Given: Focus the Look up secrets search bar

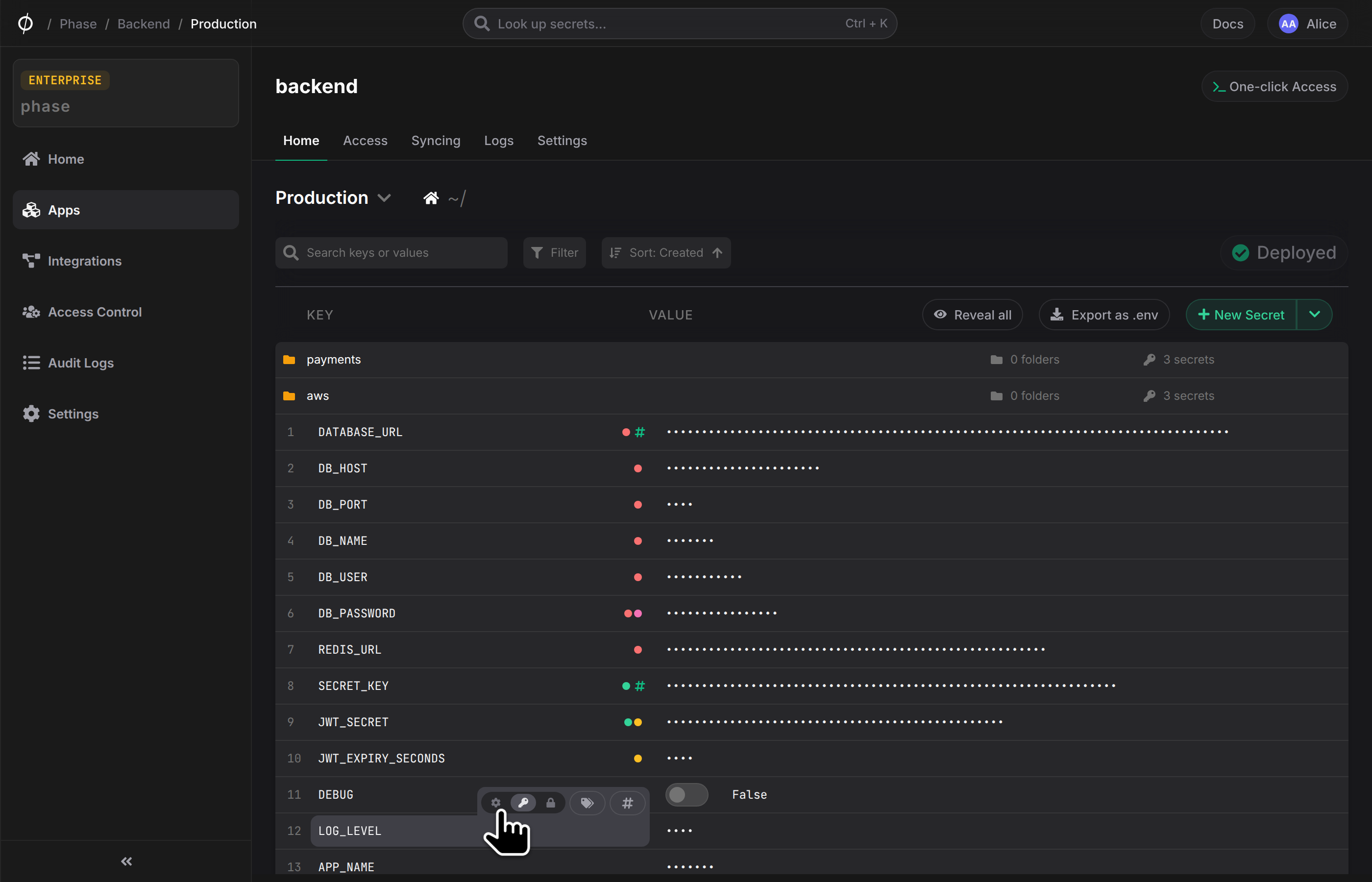Looking at the screenshot, I should (x=680, y=24).
